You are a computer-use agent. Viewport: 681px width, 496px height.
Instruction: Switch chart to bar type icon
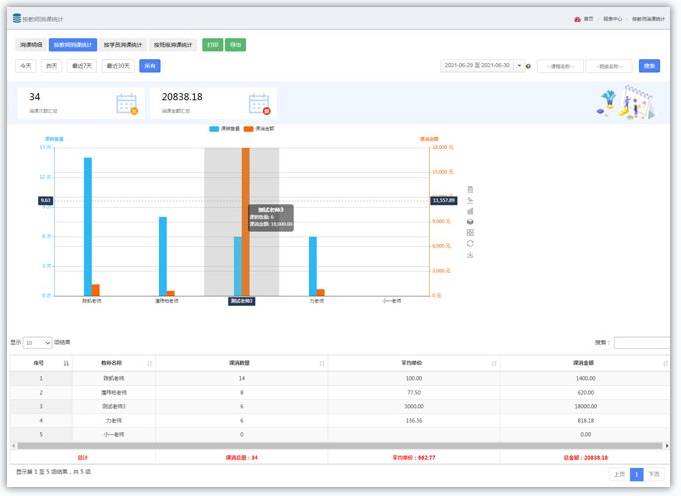(x=470, y=211)
